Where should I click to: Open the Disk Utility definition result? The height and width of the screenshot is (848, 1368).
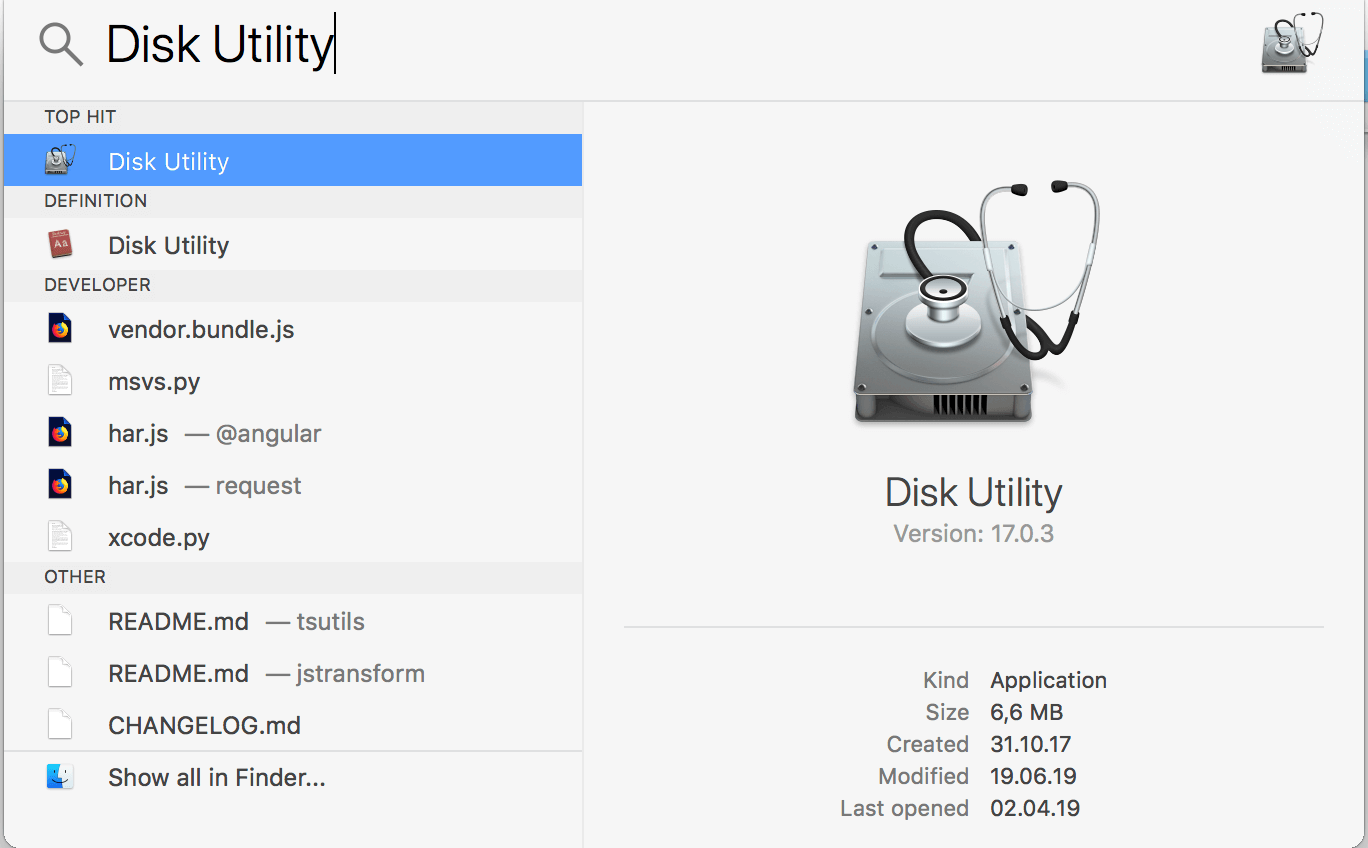293,245
